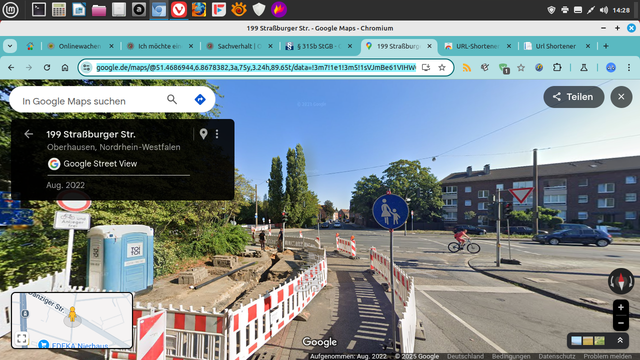640x360 pixels.
Task: Click the Street View compass
Action: [x=621, y=281]
